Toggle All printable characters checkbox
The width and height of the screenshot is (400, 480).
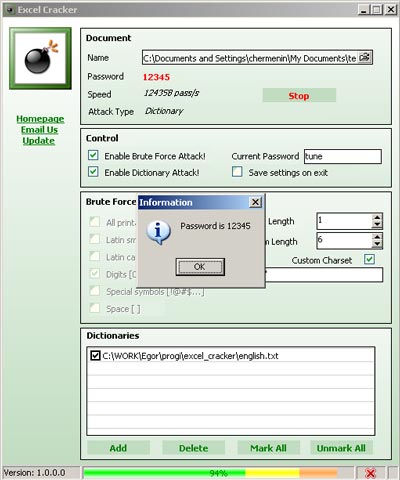pos(95,222)
